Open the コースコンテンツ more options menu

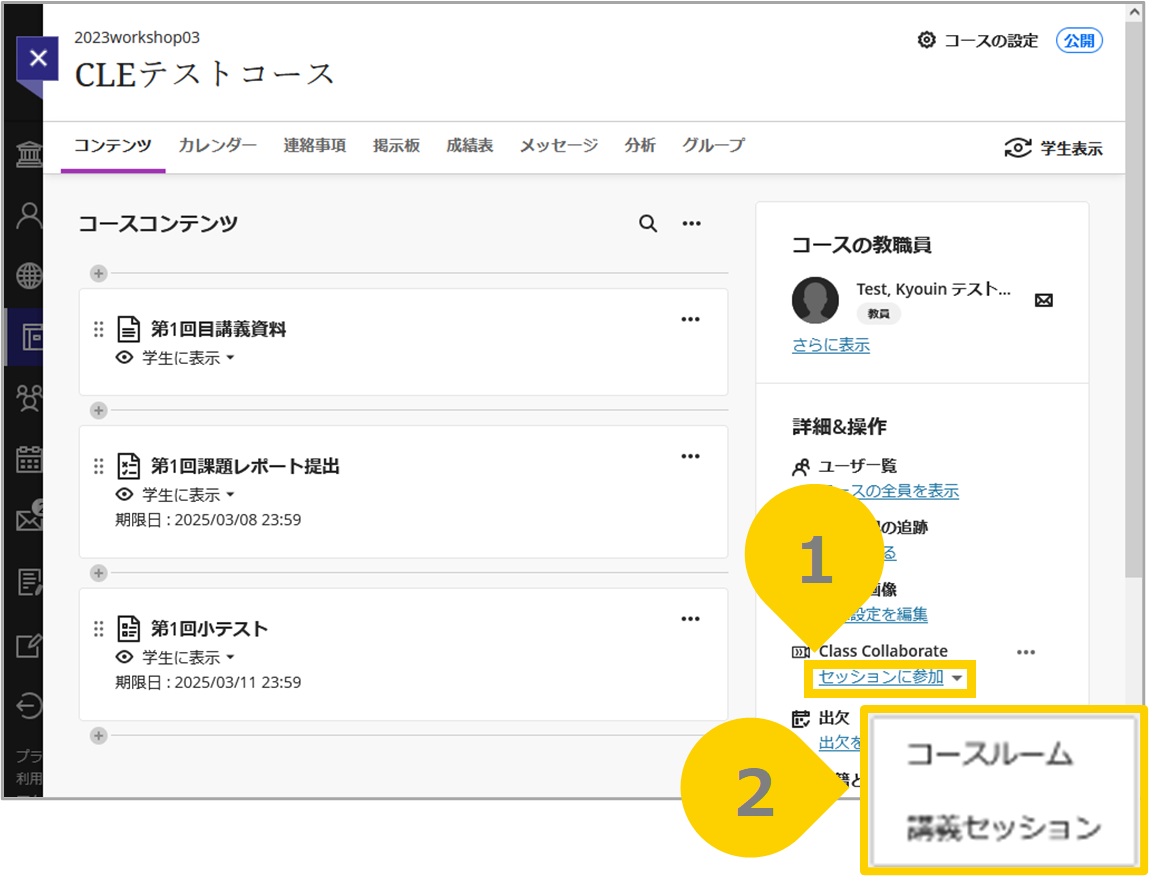[691, 224]
